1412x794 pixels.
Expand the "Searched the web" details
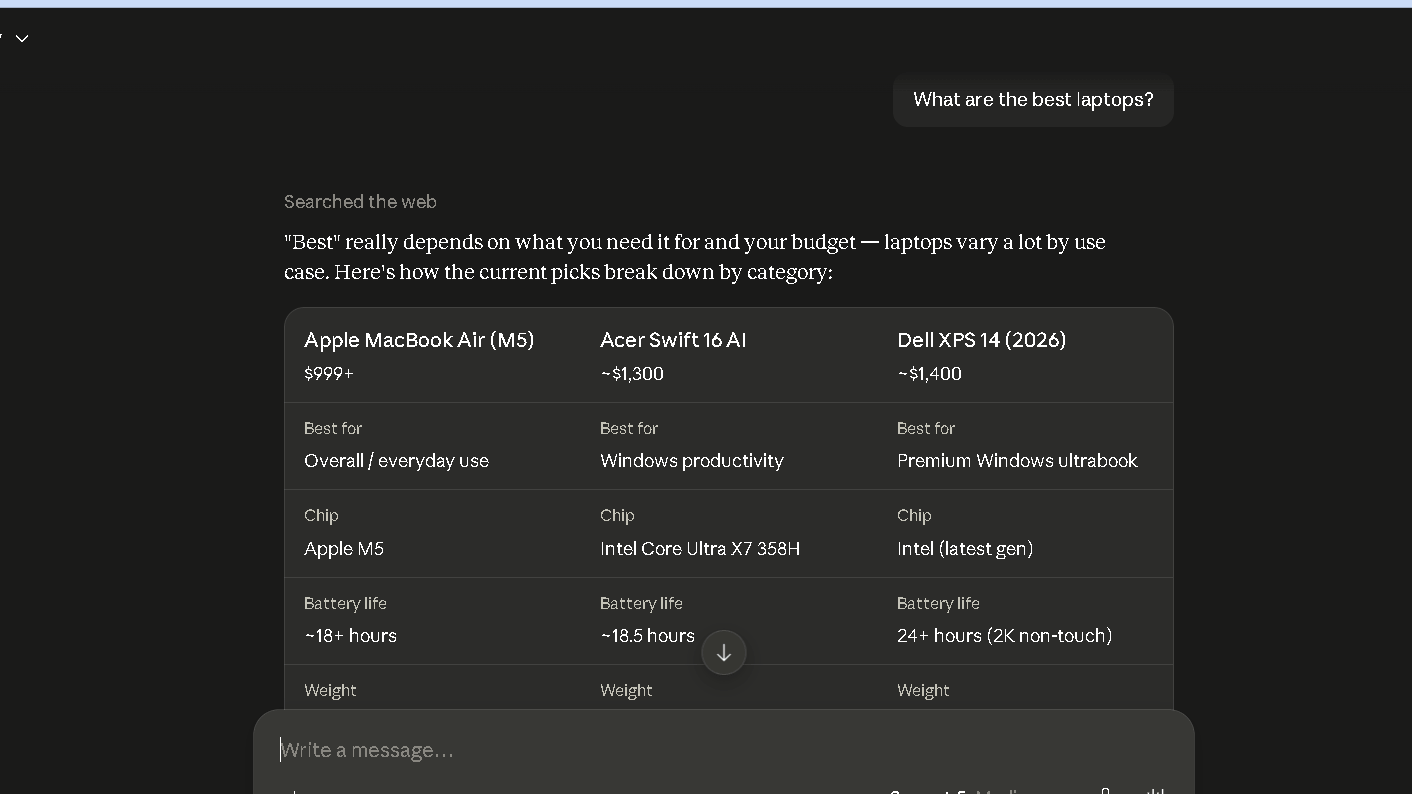click(360, 202)
